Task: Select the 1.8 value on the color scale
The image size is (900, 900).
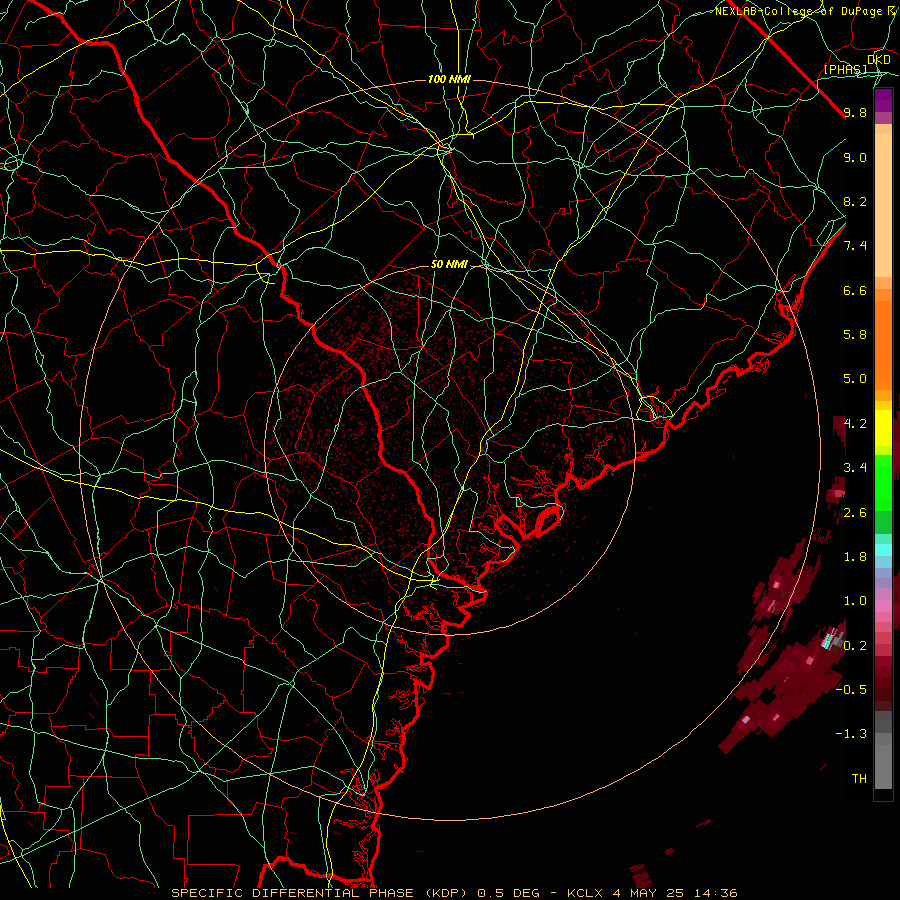Action: click(x=855, y=557)
